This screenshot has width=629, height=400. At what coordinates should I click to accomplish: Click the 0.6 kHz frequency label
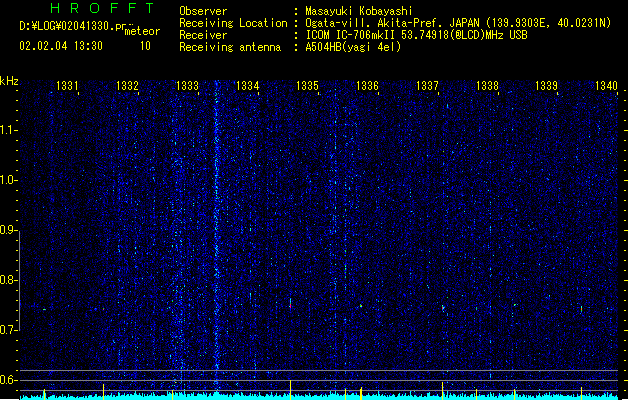(8, 380)
